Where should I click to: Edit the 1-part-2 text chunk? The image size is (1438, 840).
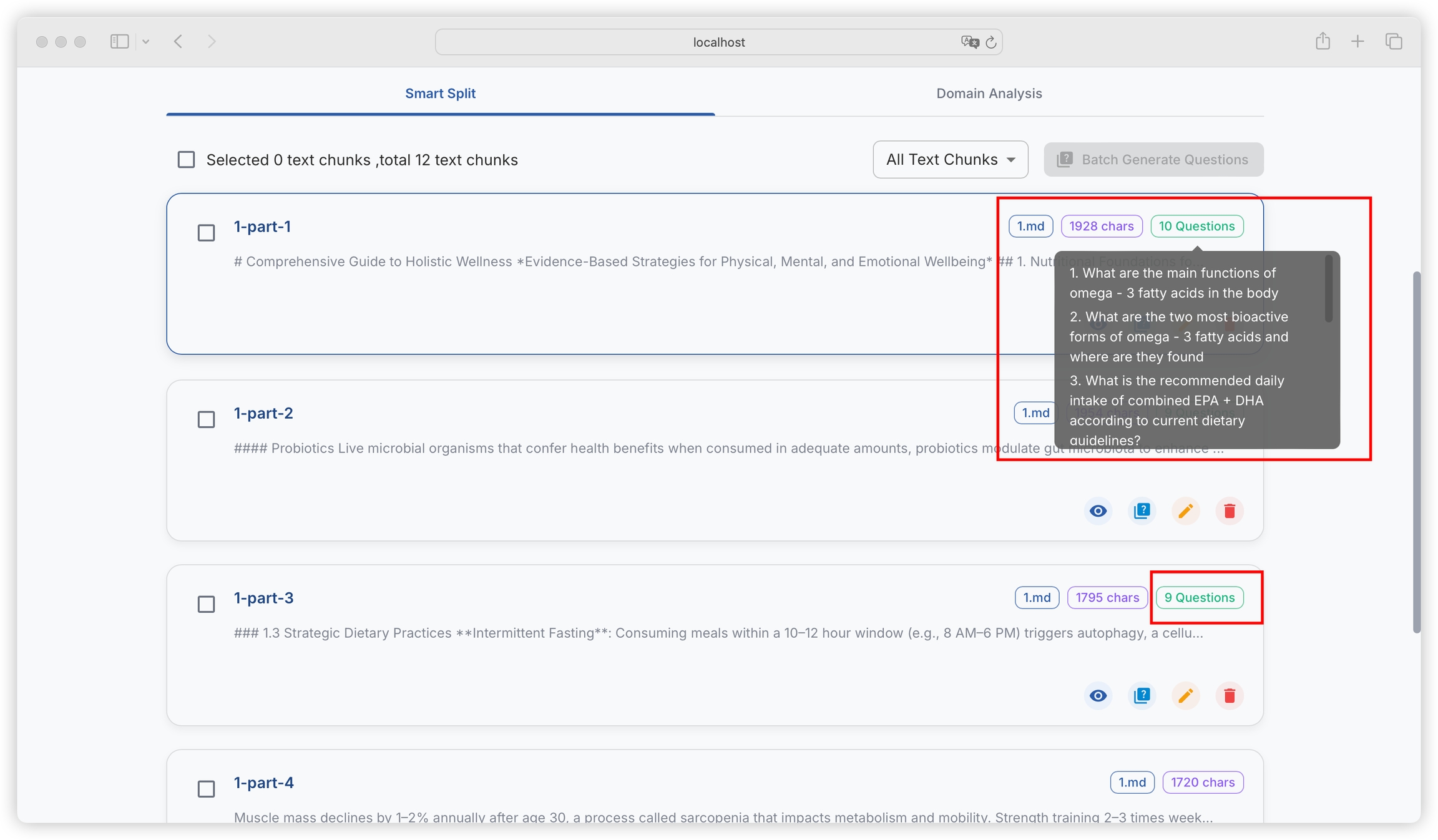pyautogui.click(x=1185, y=511)
